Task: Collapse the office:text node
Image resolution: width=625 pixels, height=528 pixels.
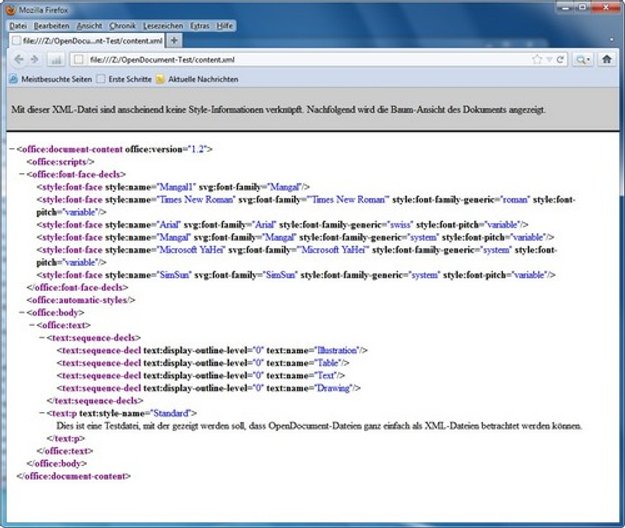Action: (32, 325)
